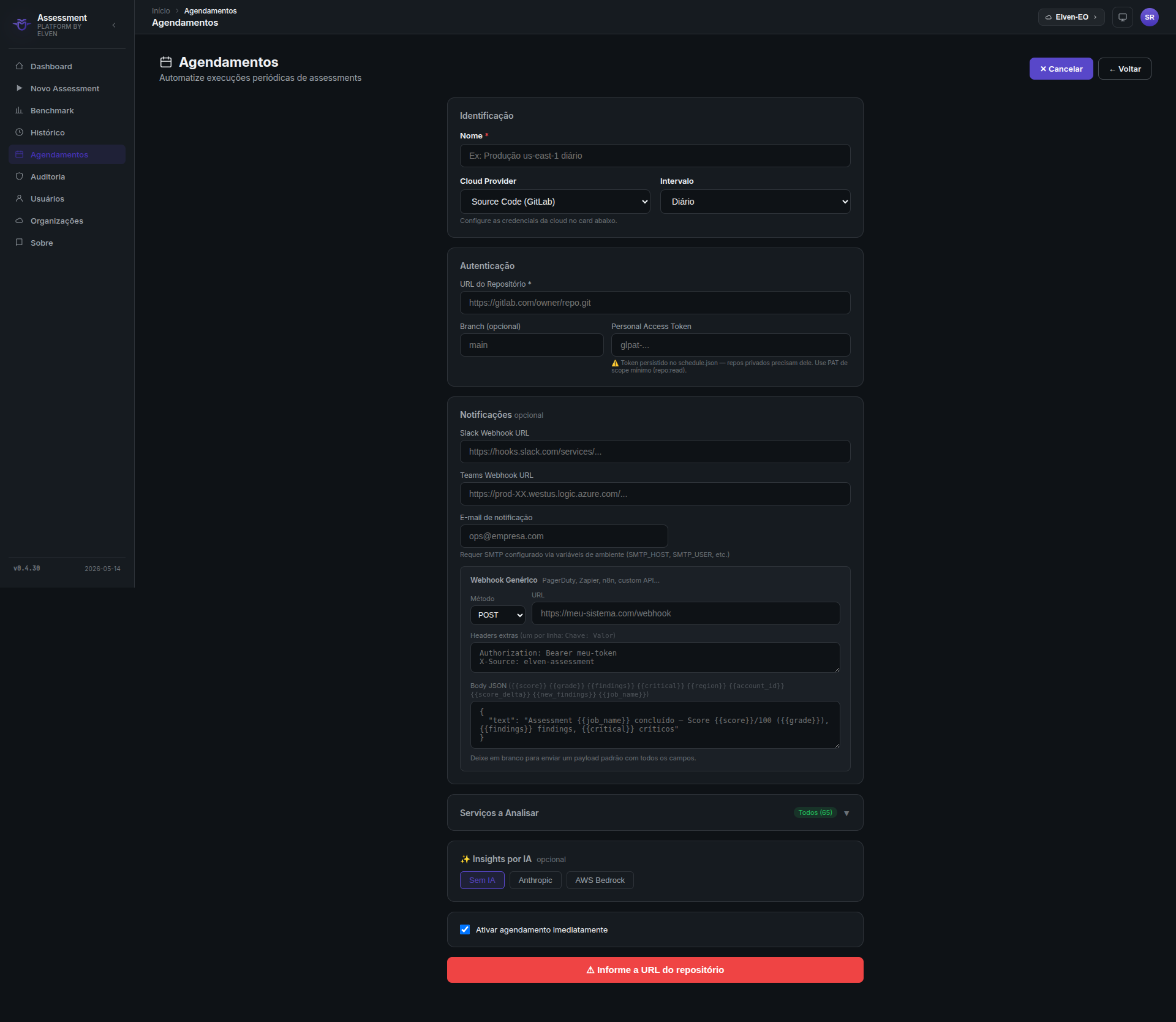Screen dimensions: 1176x1022
Task: Open the Intervalo dropdown
Action: pyautogui.click(x=755, y=202)
